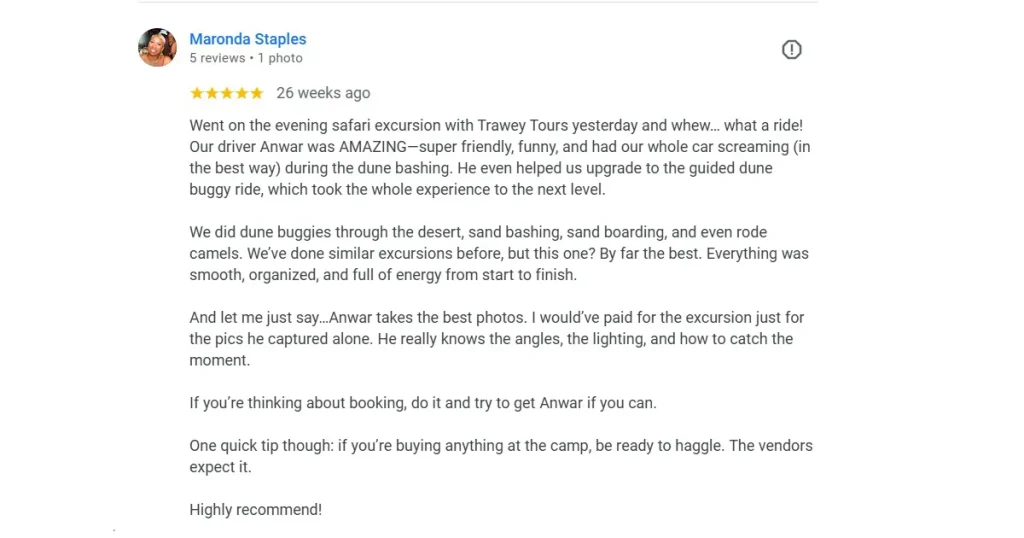The height and width of the screenshot is (538, 1024).
Task: Open the Maronda Staples profile link
Action: coord(248,39)
